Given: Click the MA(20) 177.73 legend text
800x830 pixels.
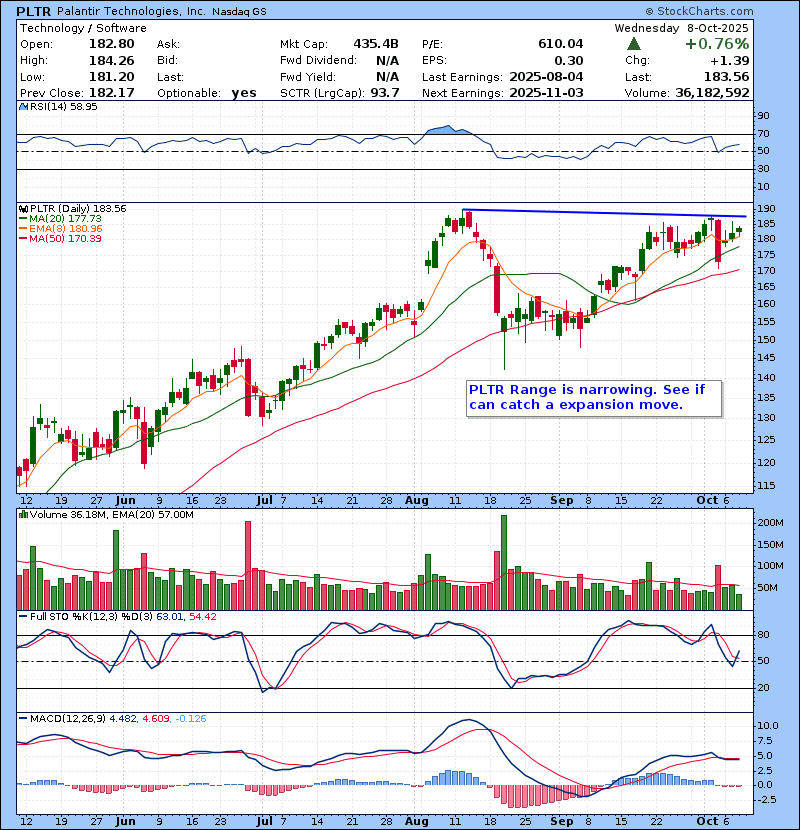Looking at the screenshot, I should (66, 219).
